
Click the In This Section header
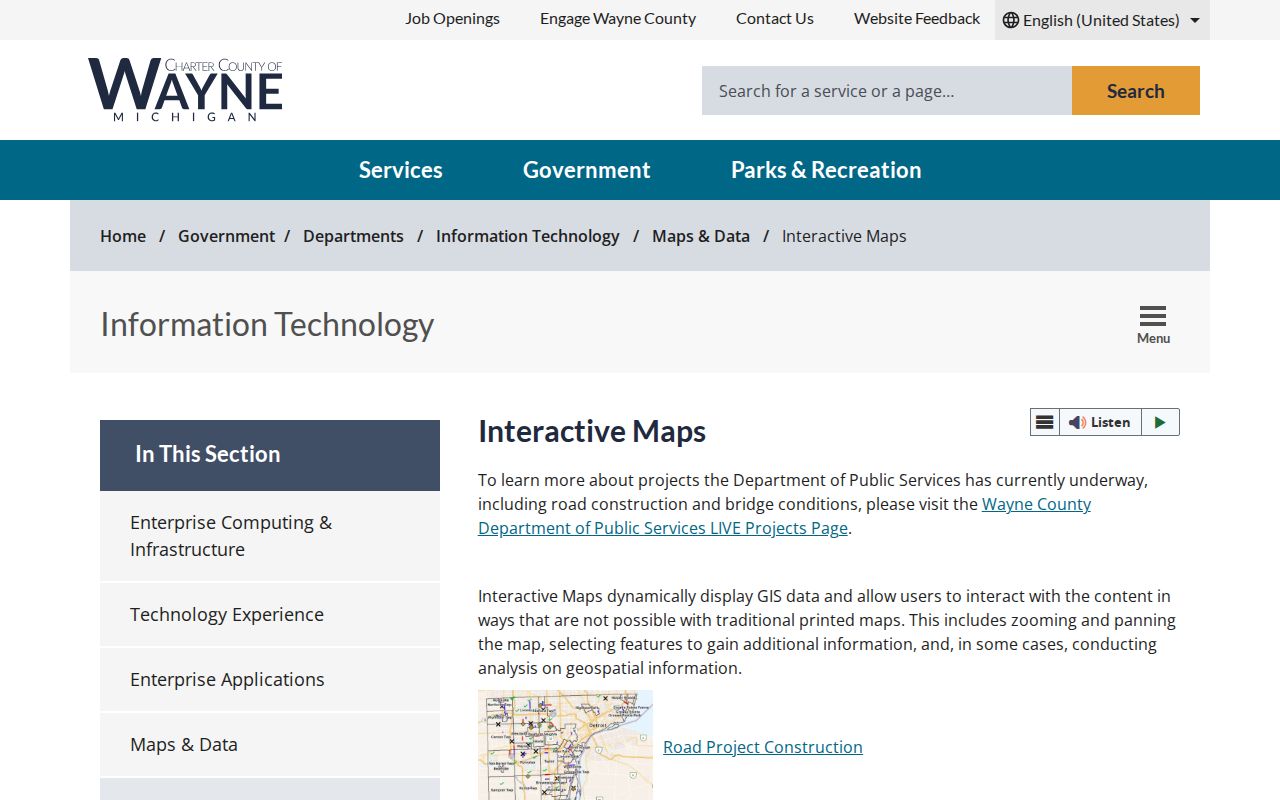[x=270, y=455]
